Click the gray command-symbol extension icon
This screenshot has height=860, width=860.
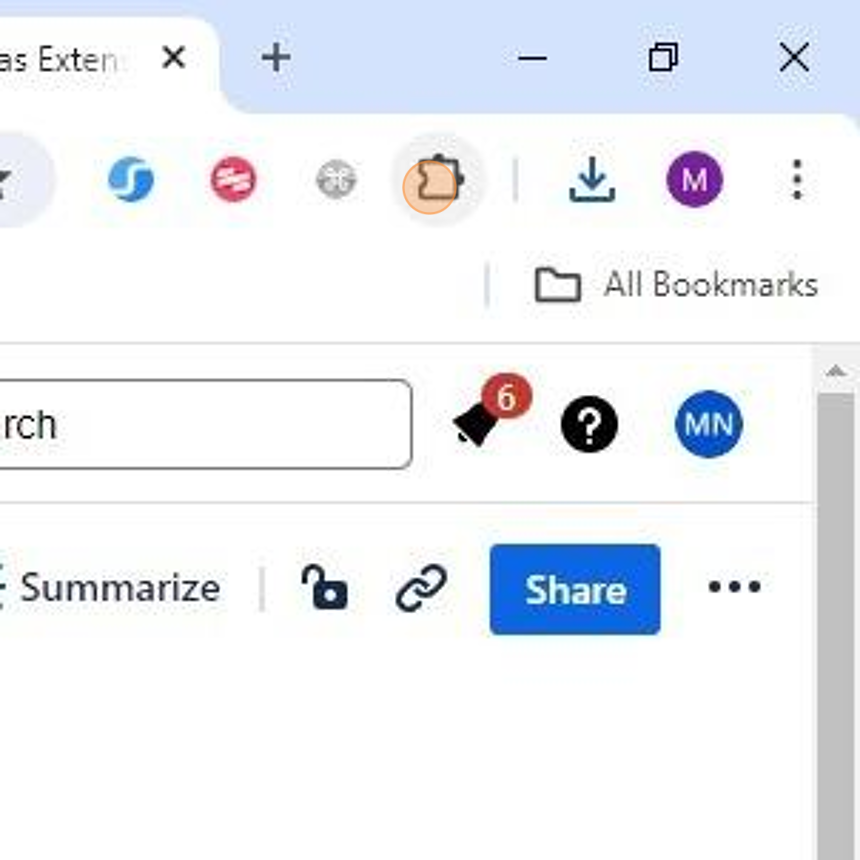click(336, 181)
